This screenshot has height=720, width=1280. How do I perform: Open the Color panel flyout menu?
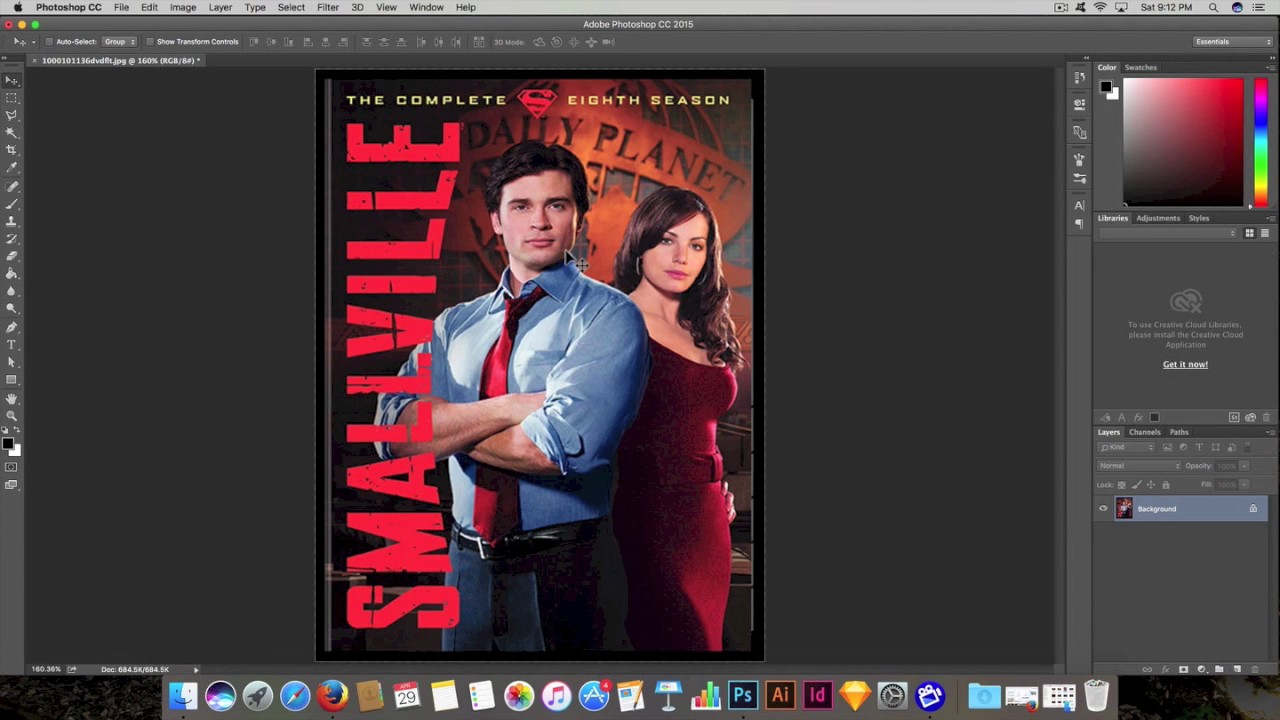coord(1270,68)
